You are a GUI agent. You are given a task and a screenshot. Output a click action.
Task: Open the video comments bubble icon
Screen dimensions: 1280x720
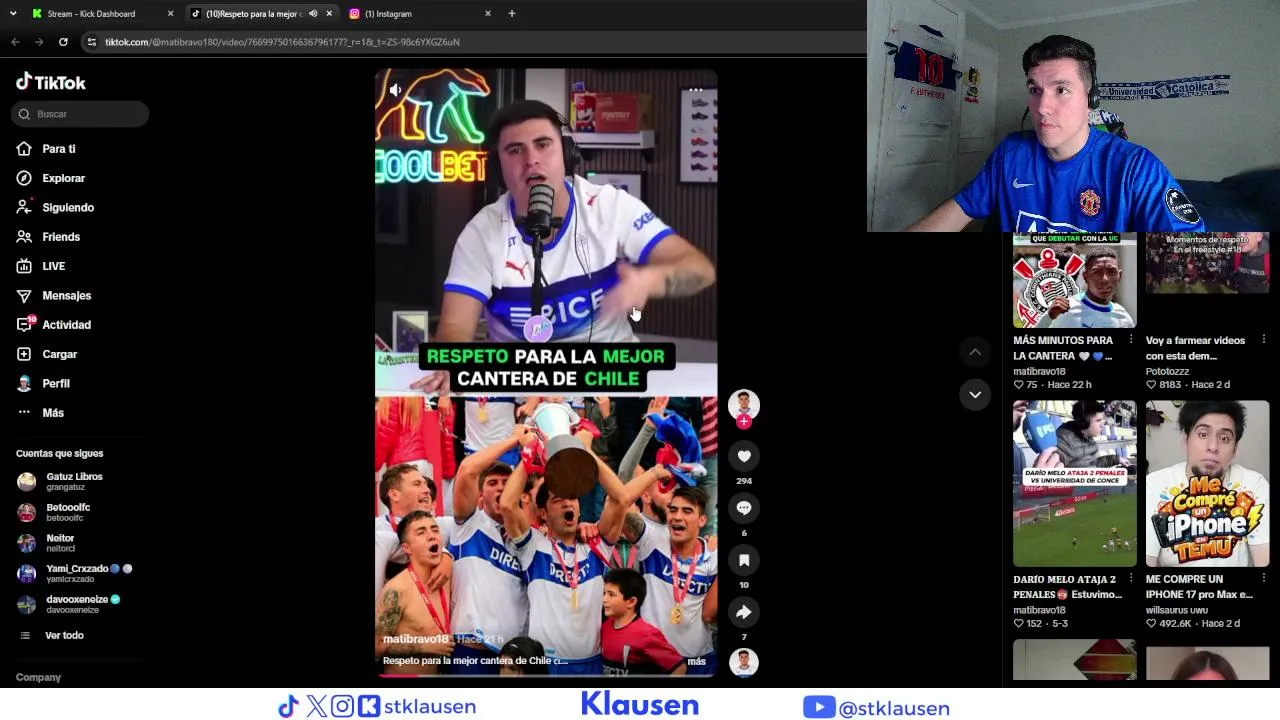pos(744,508)
